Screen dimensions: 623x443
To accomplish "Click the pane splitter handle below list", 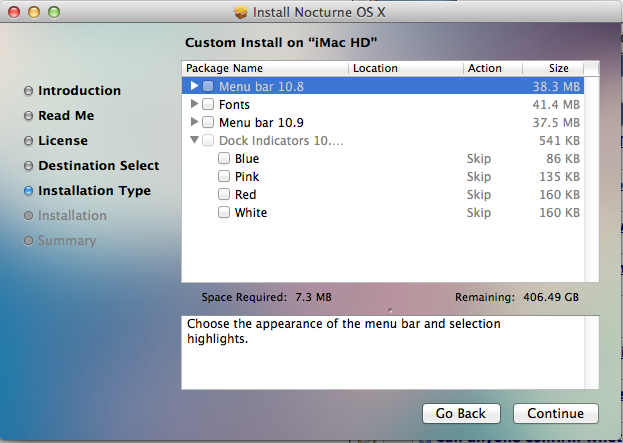I will 390,310.
